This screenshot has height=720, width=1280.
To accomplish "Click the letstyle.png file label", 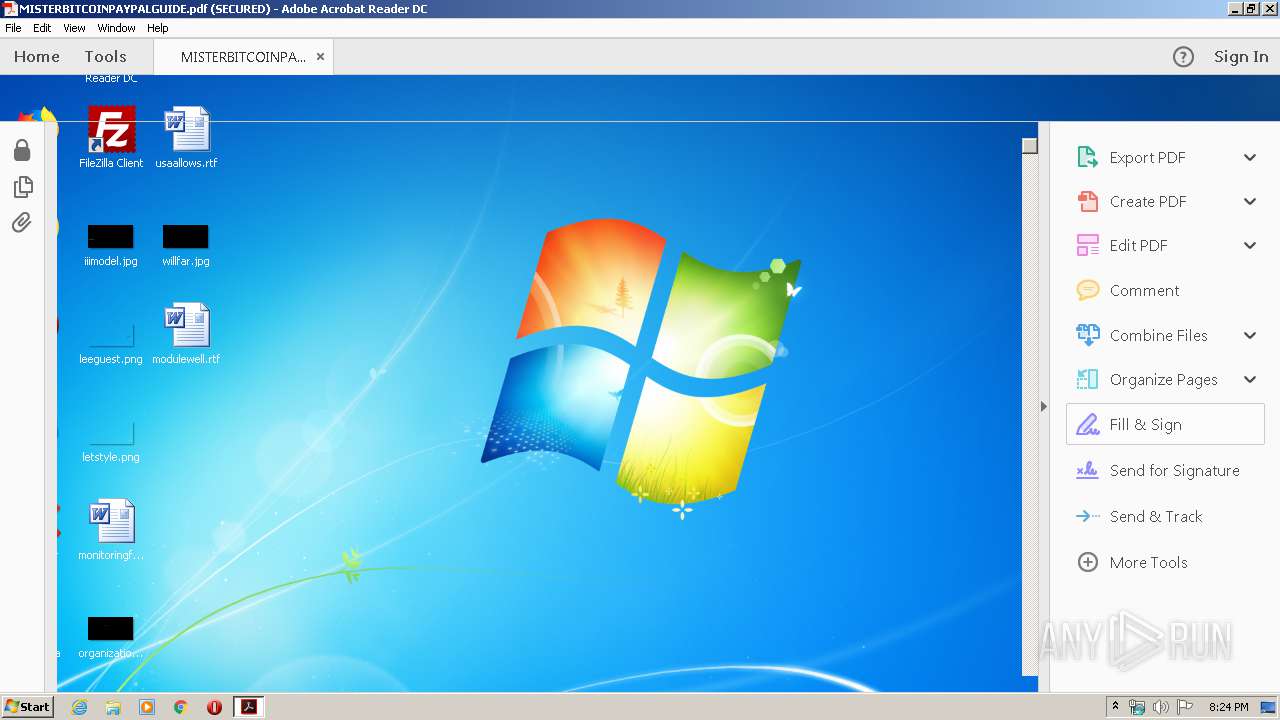I will click(111, 457).
